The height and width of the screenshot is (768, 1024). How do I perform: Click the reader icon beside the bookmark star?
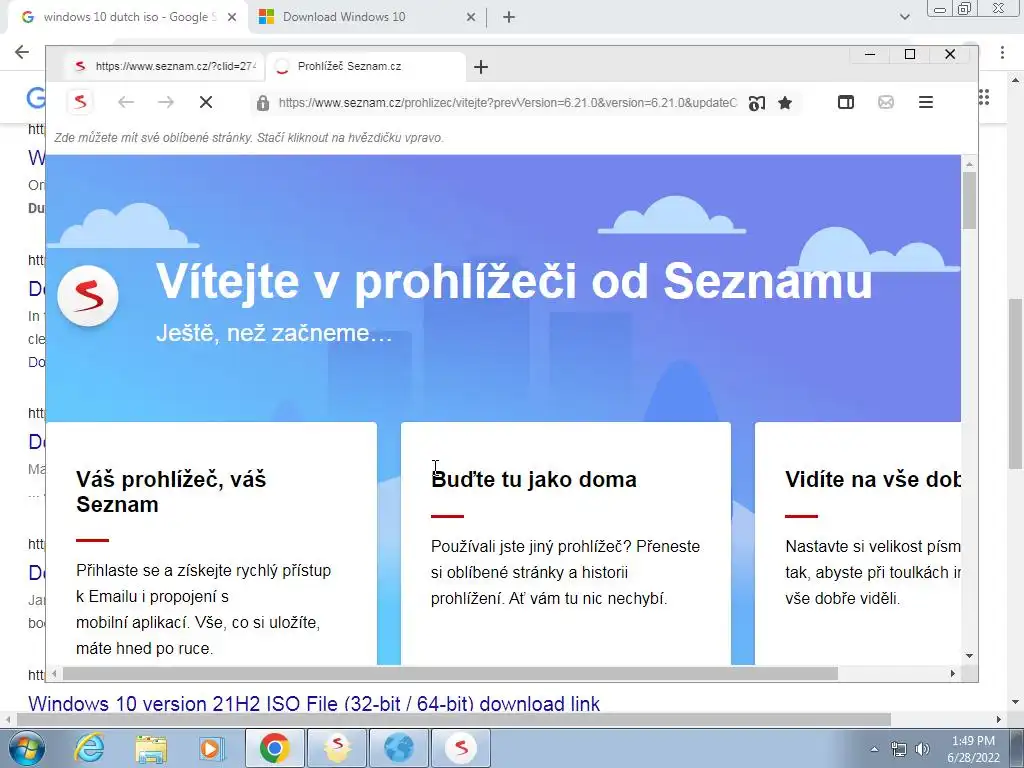point(756,103)
